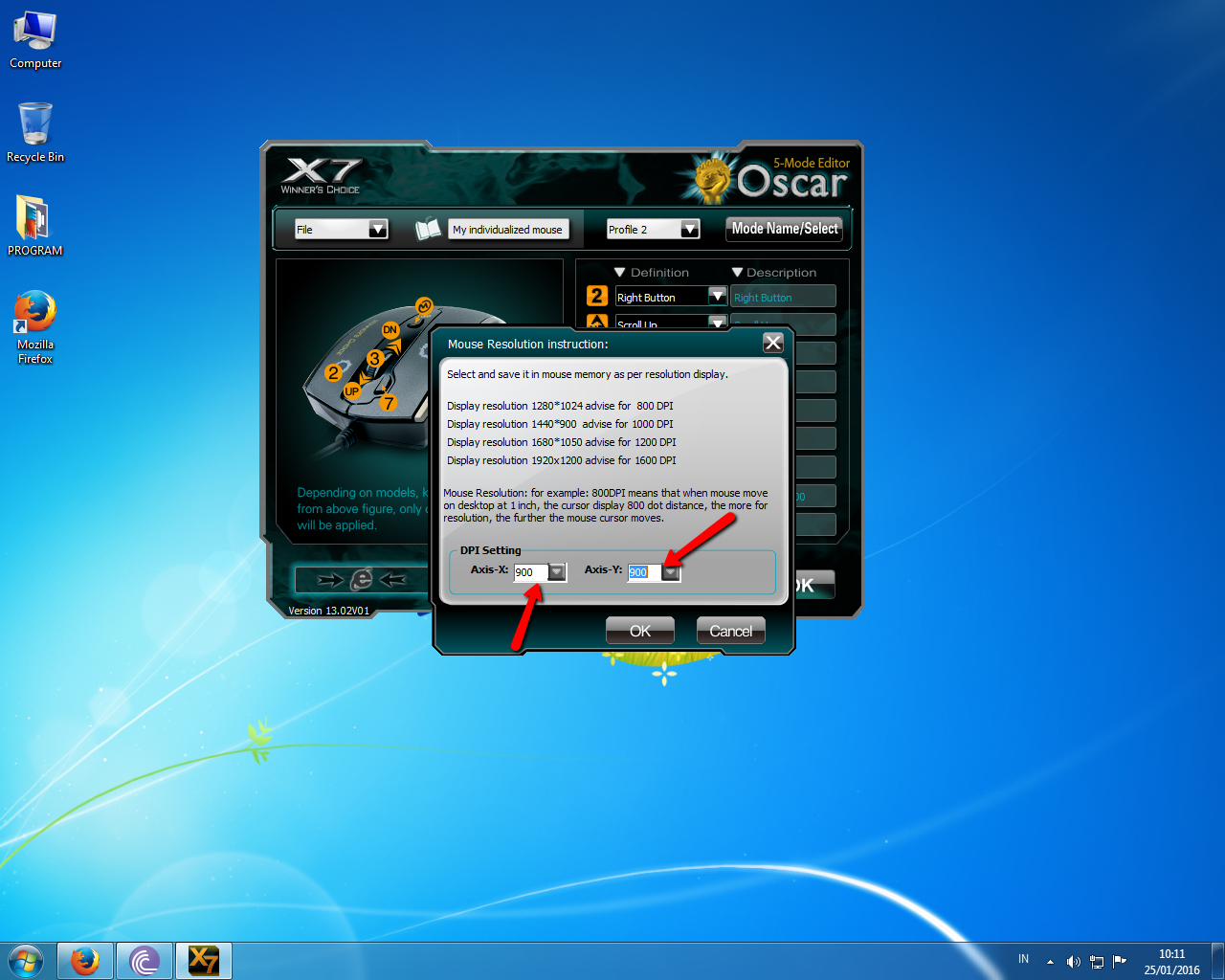The image size is (1225, 980).
Task: Click the DPI Setting group label
Action: coord(490,550)
